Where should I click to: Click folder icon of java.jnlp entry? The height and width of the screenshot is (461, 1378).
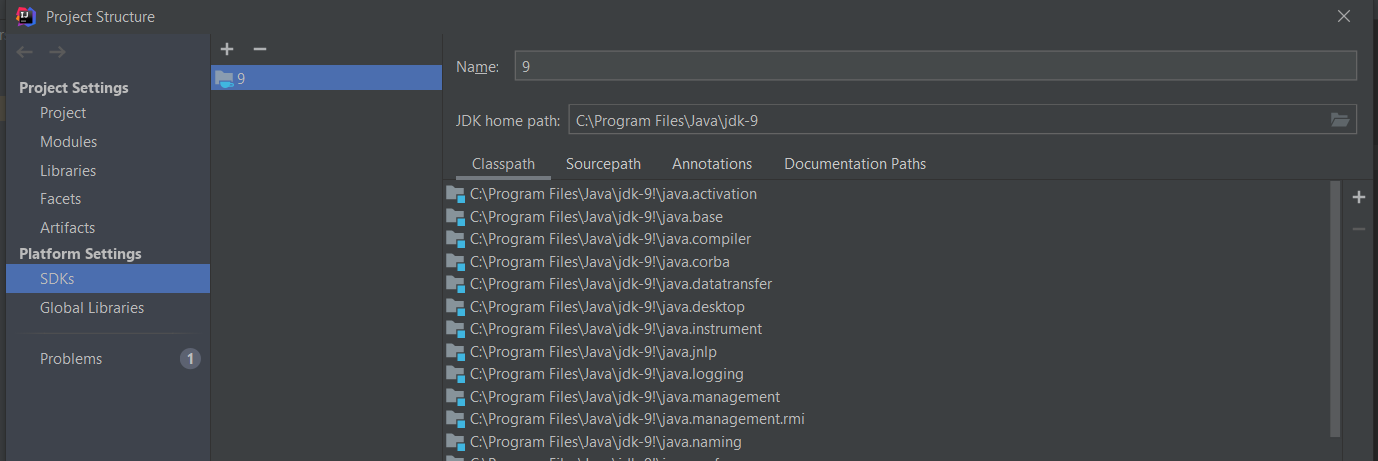point(456,352)
